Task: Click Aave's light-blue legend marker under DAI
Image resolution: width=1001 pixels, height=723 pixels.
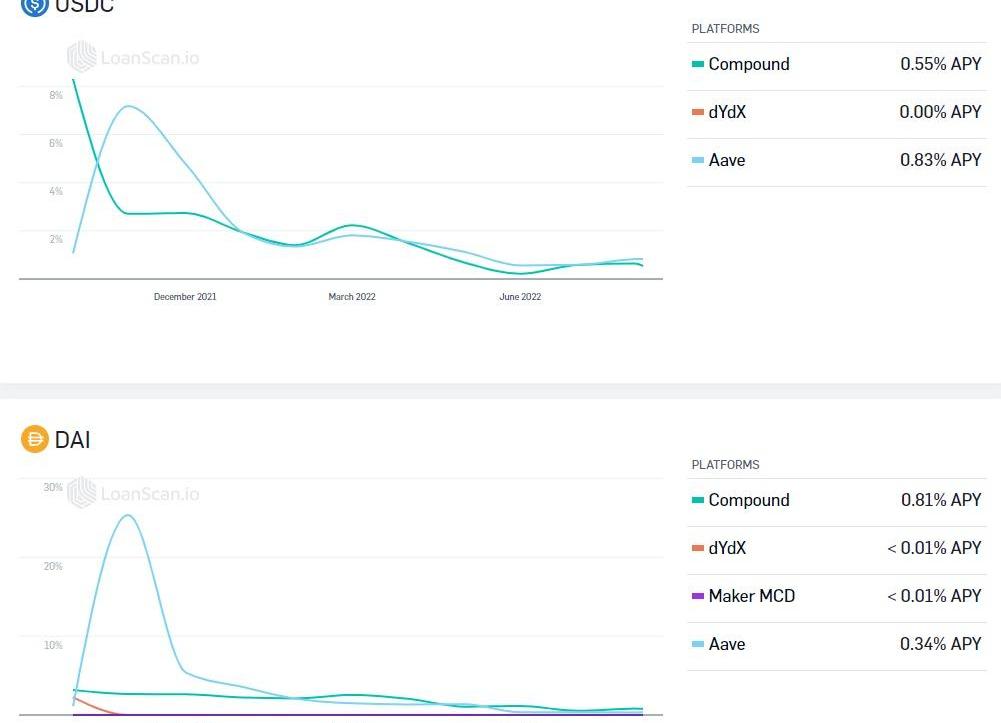Action: 698,644
